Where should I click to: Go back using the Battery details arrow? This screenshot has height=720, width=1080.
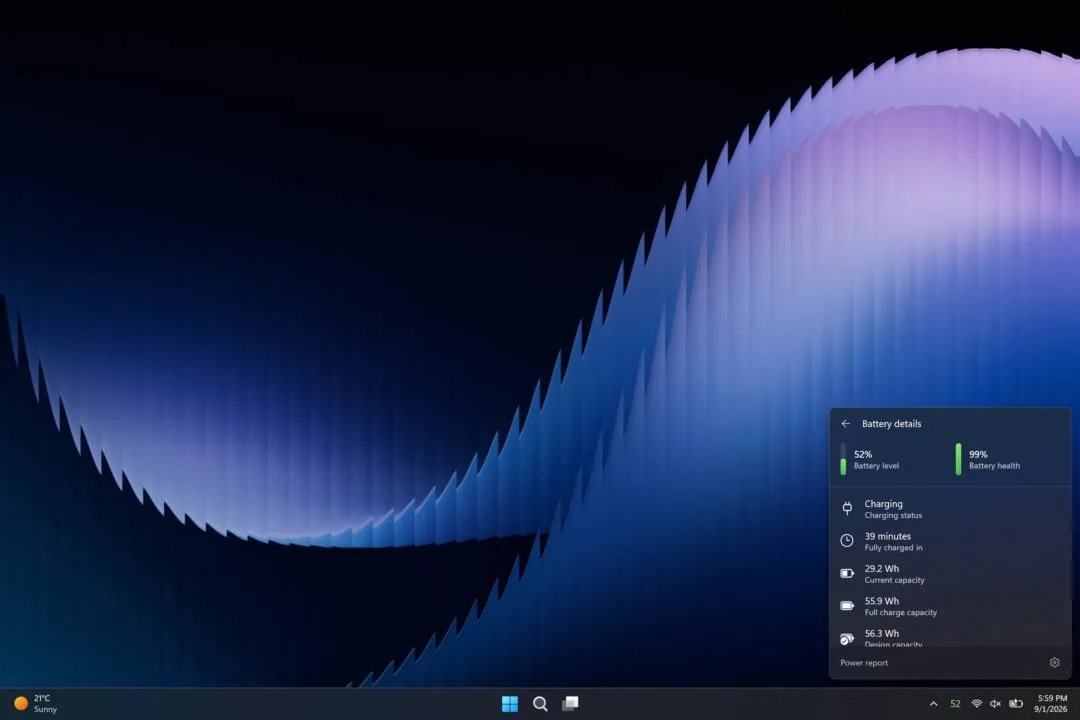(x=846, y=424)
